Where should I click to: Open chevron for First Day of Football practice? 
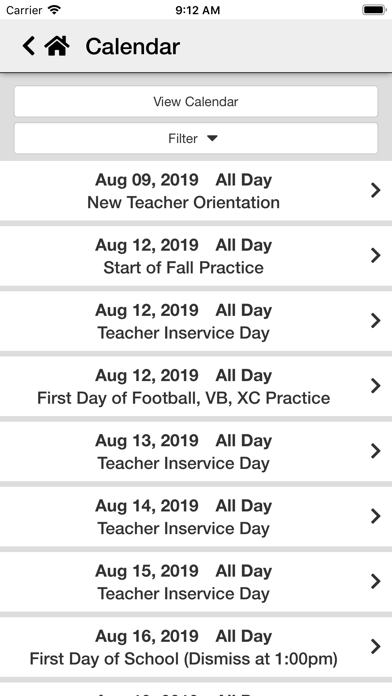pyautogui.click(x=376, y=386)
